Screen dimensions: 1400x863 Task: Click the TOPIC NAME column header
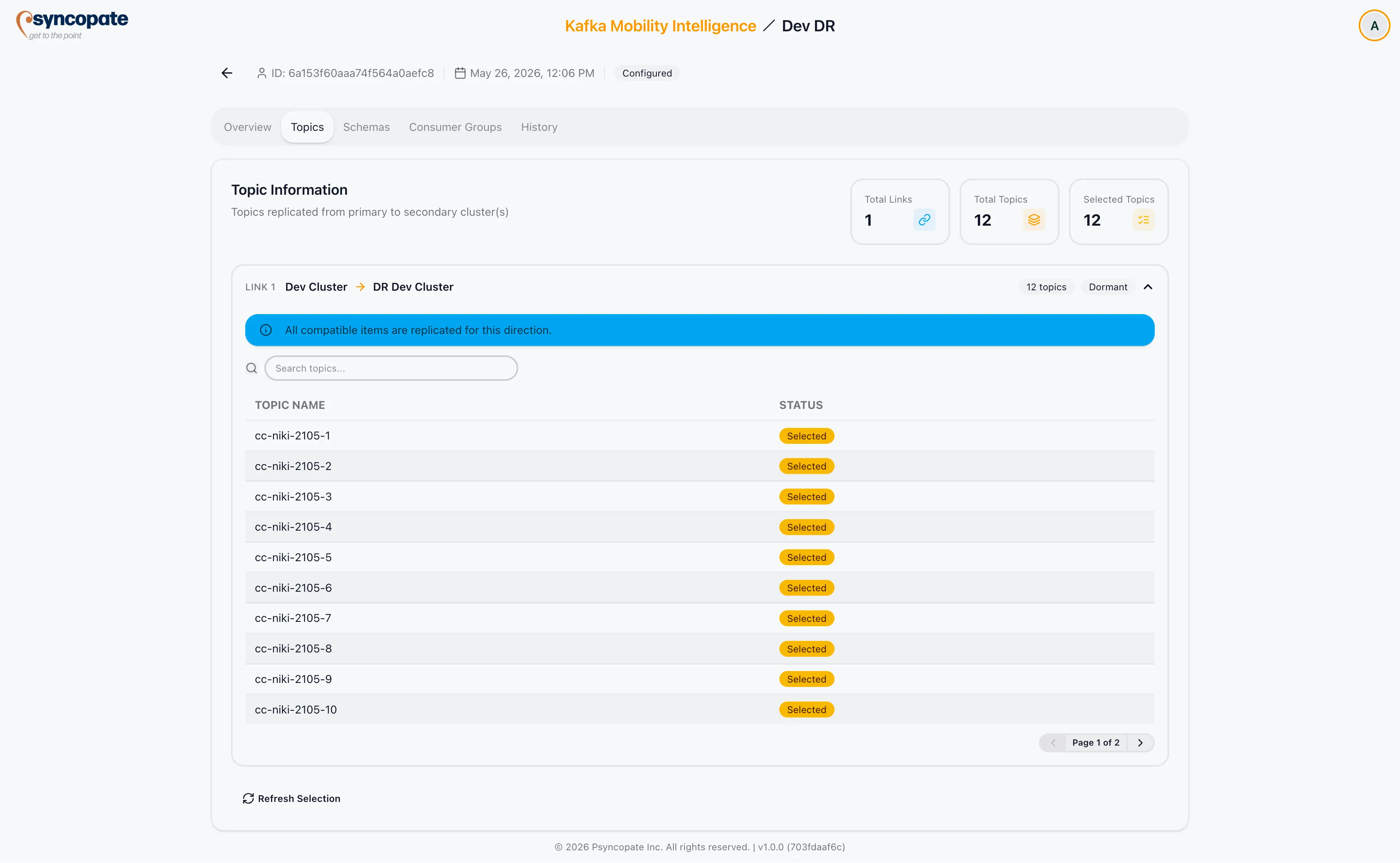[x=289, y=405]
